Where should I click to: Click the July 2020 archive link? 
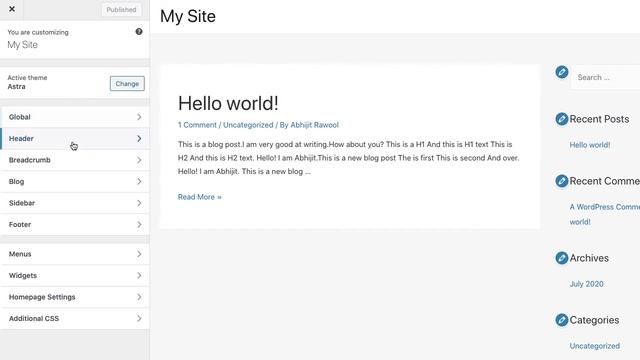(587, 284)
